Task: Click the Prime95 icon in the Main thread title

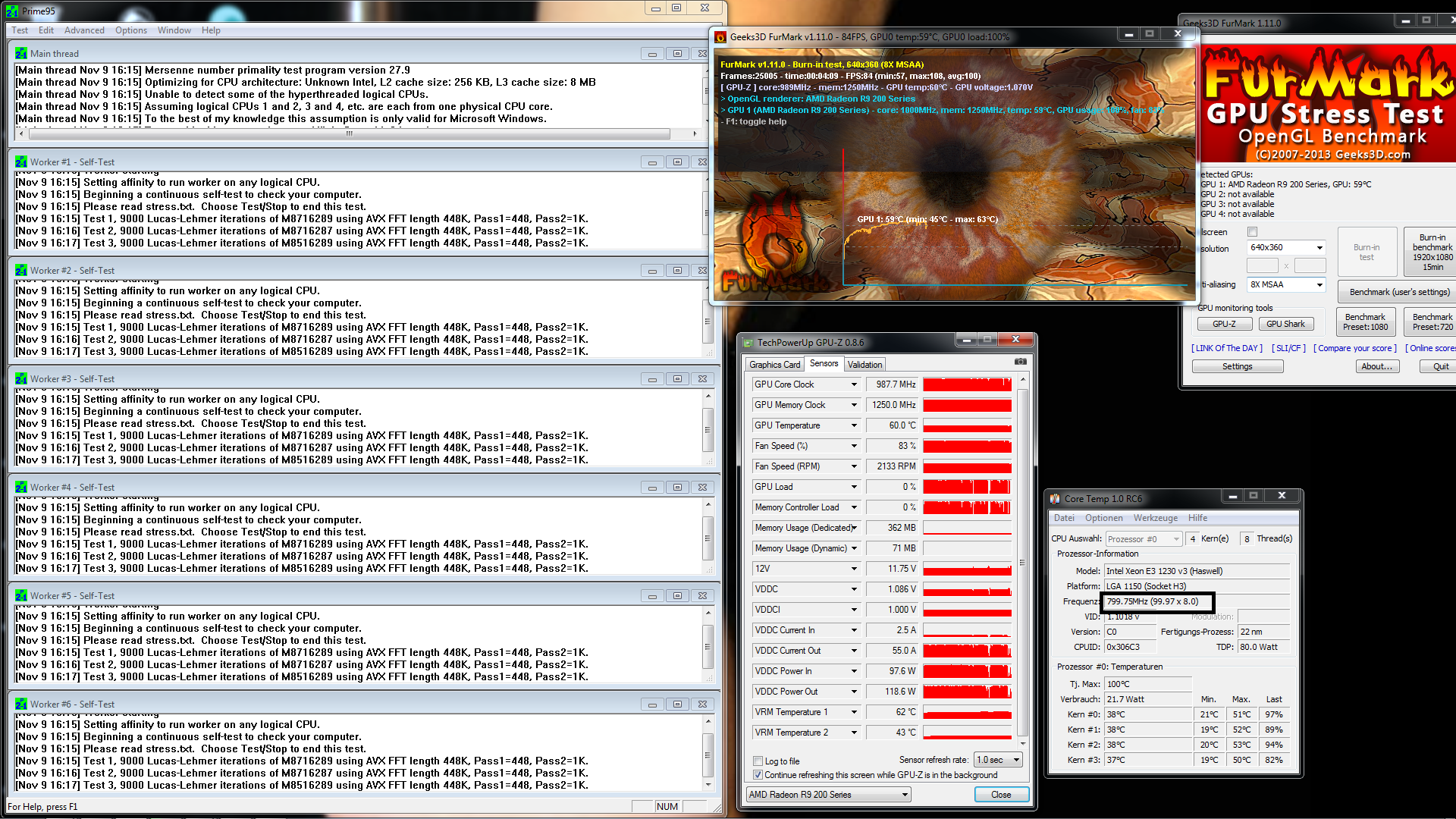Action: (x=21, y=54)
